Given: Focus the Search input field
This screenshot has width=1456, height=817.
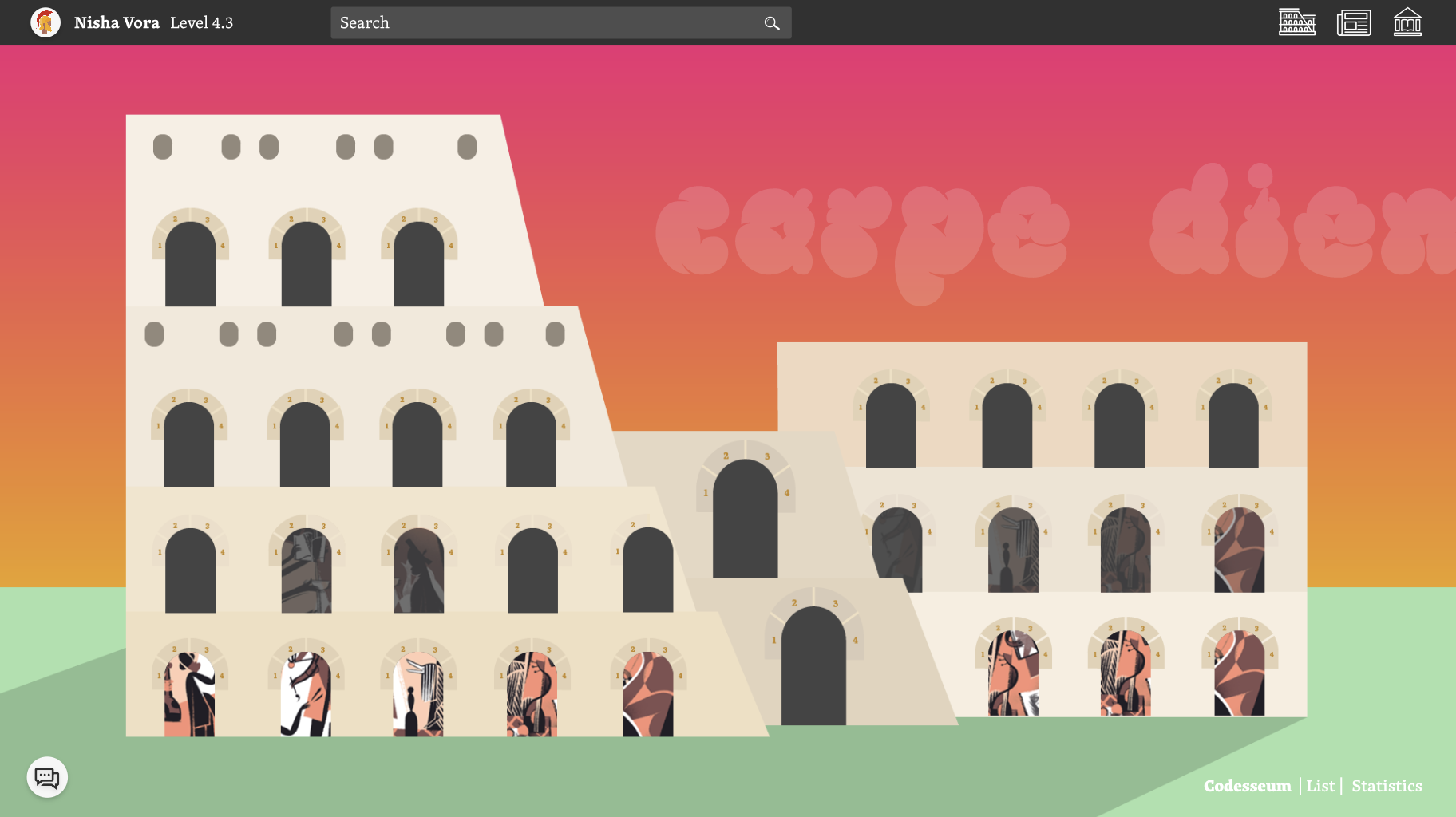Looking at the screenshot, I should 560,23.
